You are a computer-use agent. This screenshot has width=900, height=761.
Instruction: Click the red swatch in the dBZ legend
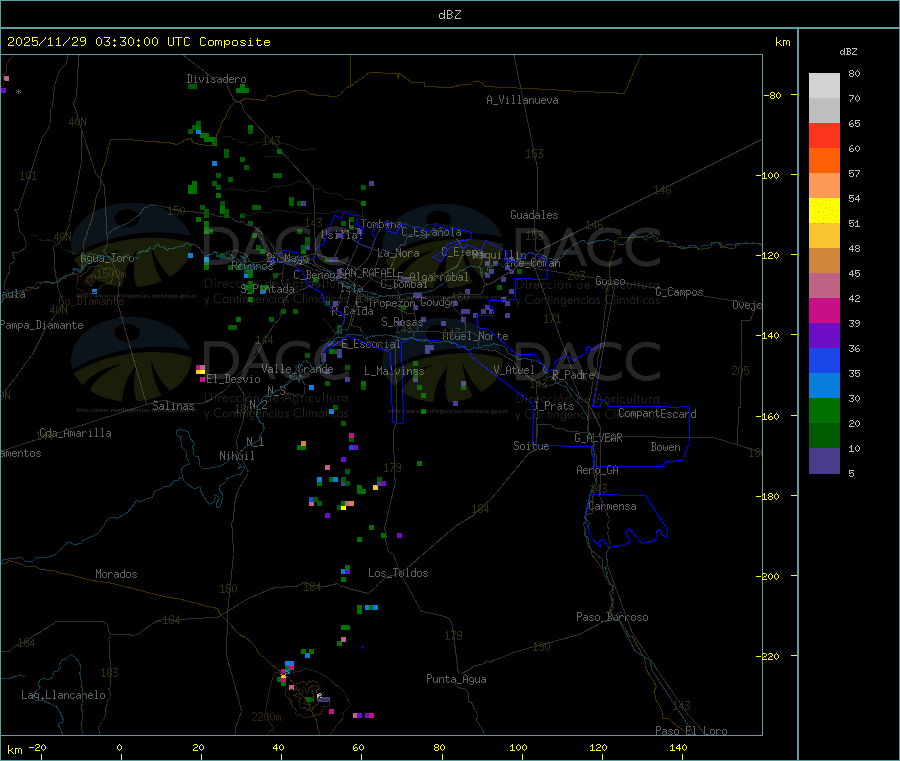tap(824, 135)
